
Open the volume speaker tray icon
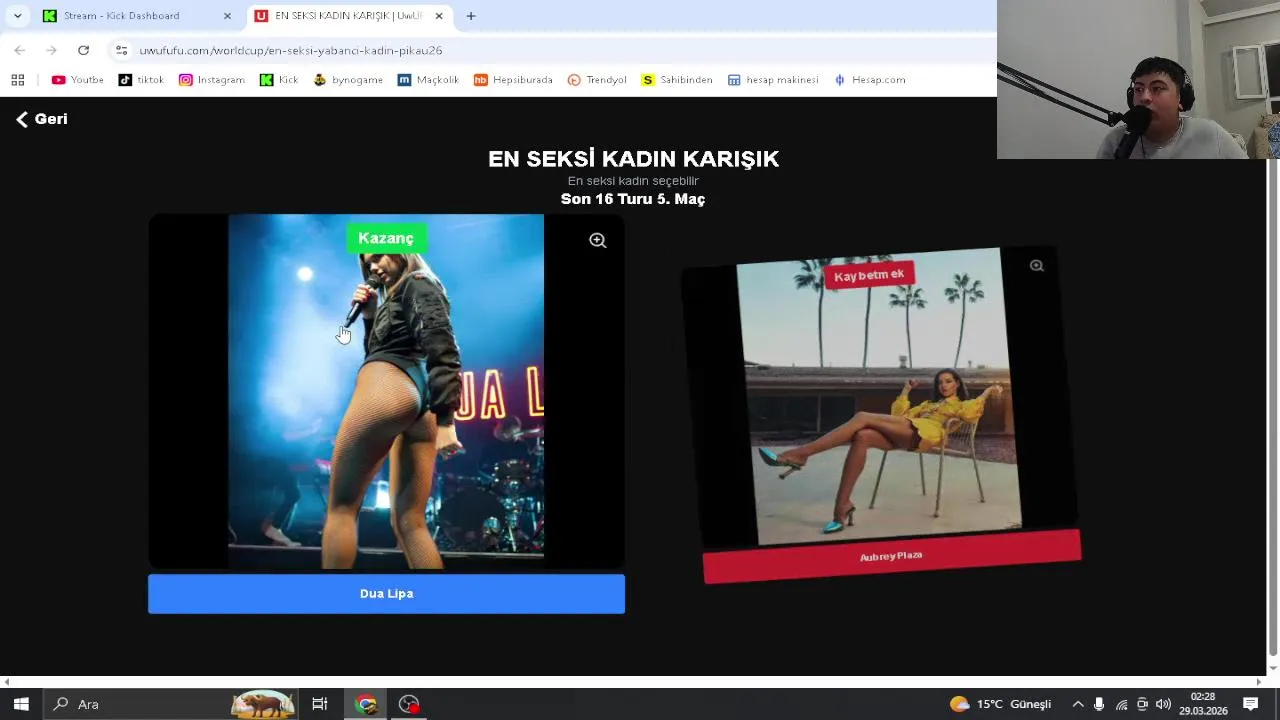click(x=1163, y=704)
